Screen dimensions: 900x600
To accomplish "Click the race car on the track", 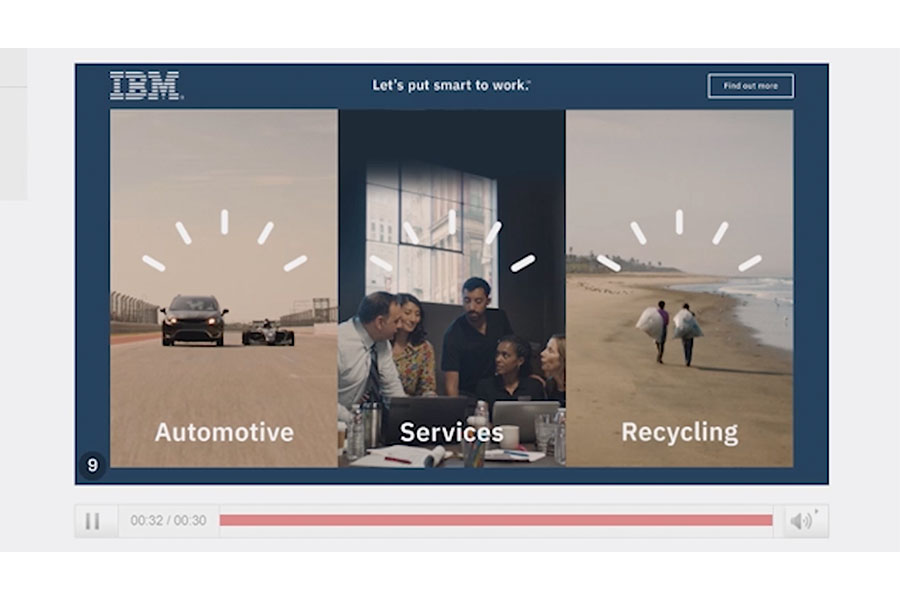I will click(x=268, y=332).
